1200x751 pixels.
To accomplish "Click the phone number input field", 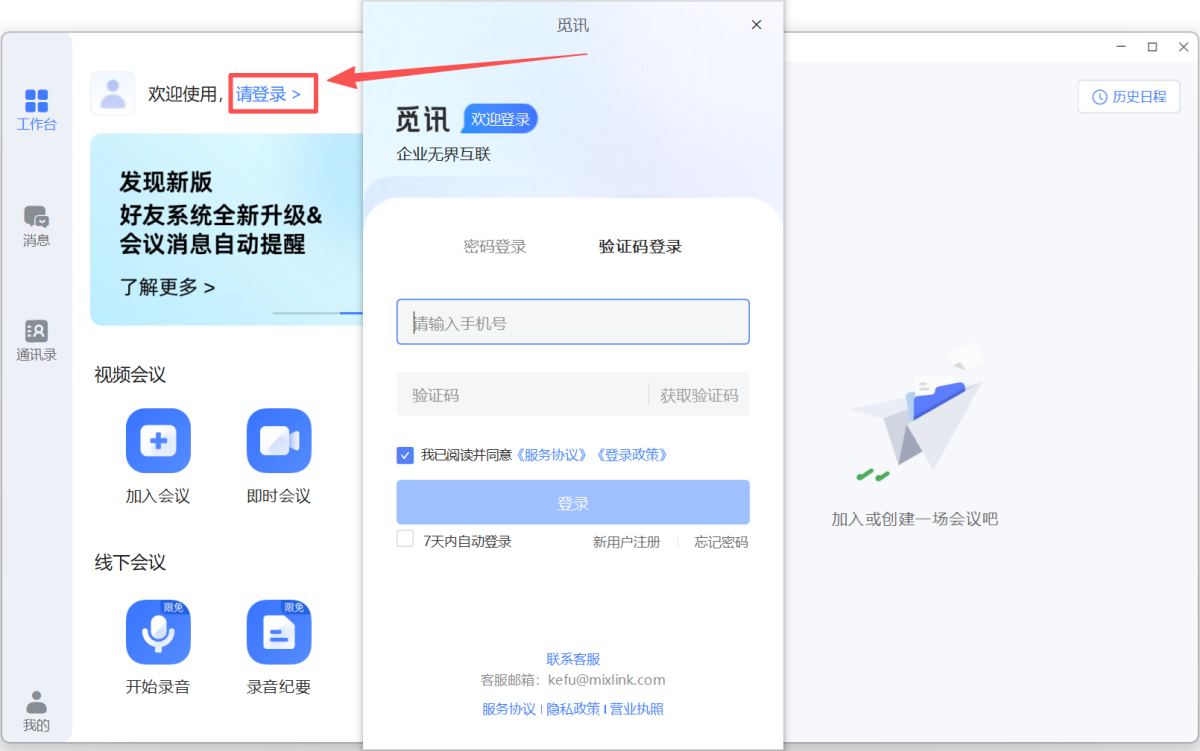I will point(572,321).
